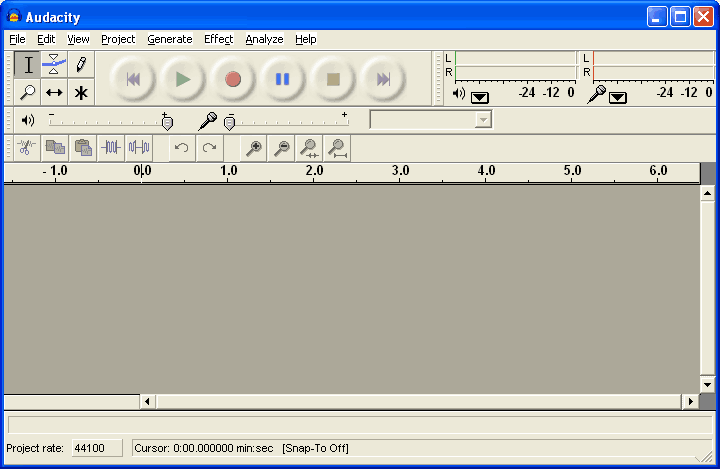Click the Project rate value field

pos(97,448)
